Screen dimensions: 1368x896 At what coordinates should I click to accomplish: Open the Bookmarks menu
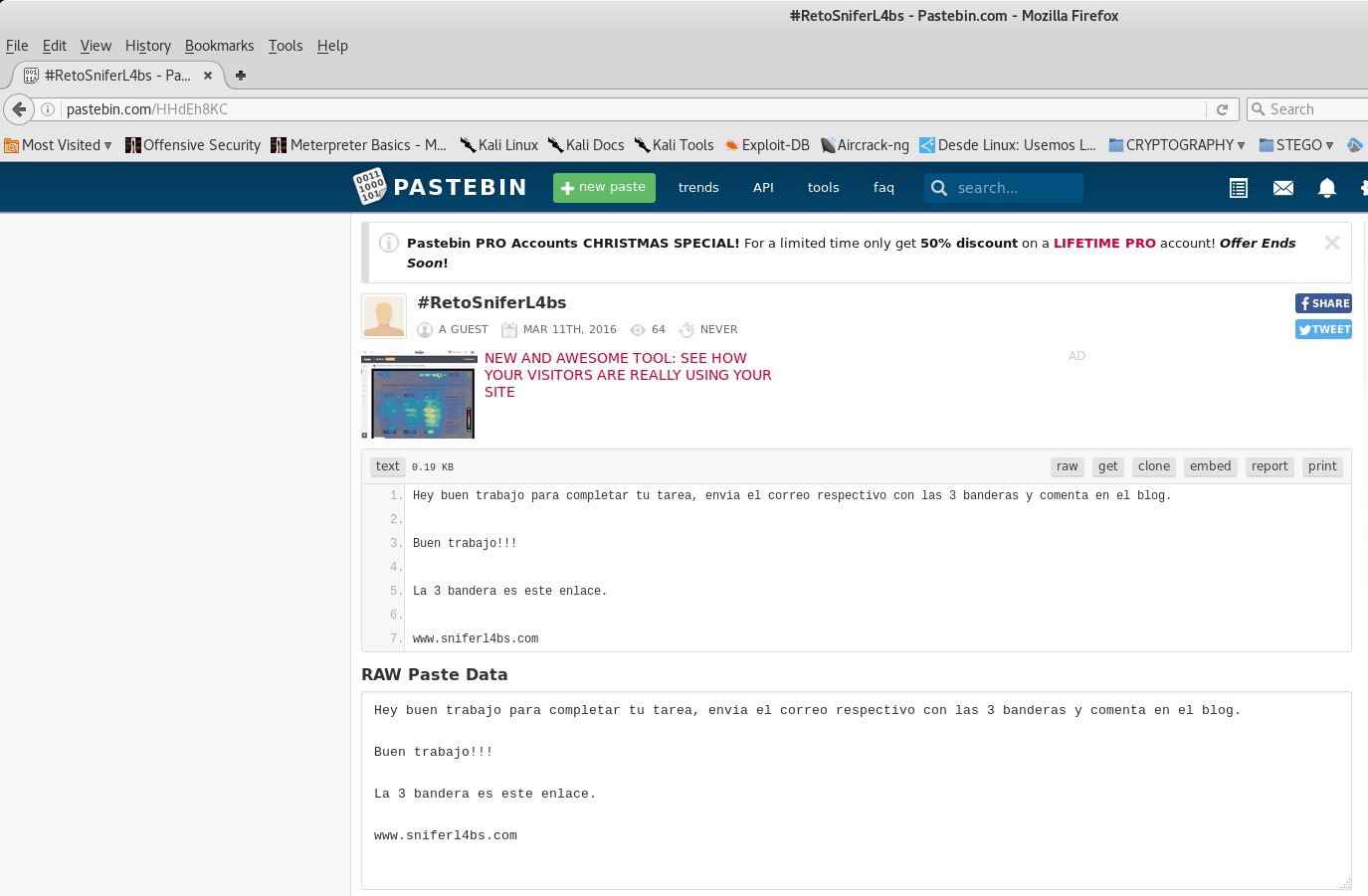[219, 46]
